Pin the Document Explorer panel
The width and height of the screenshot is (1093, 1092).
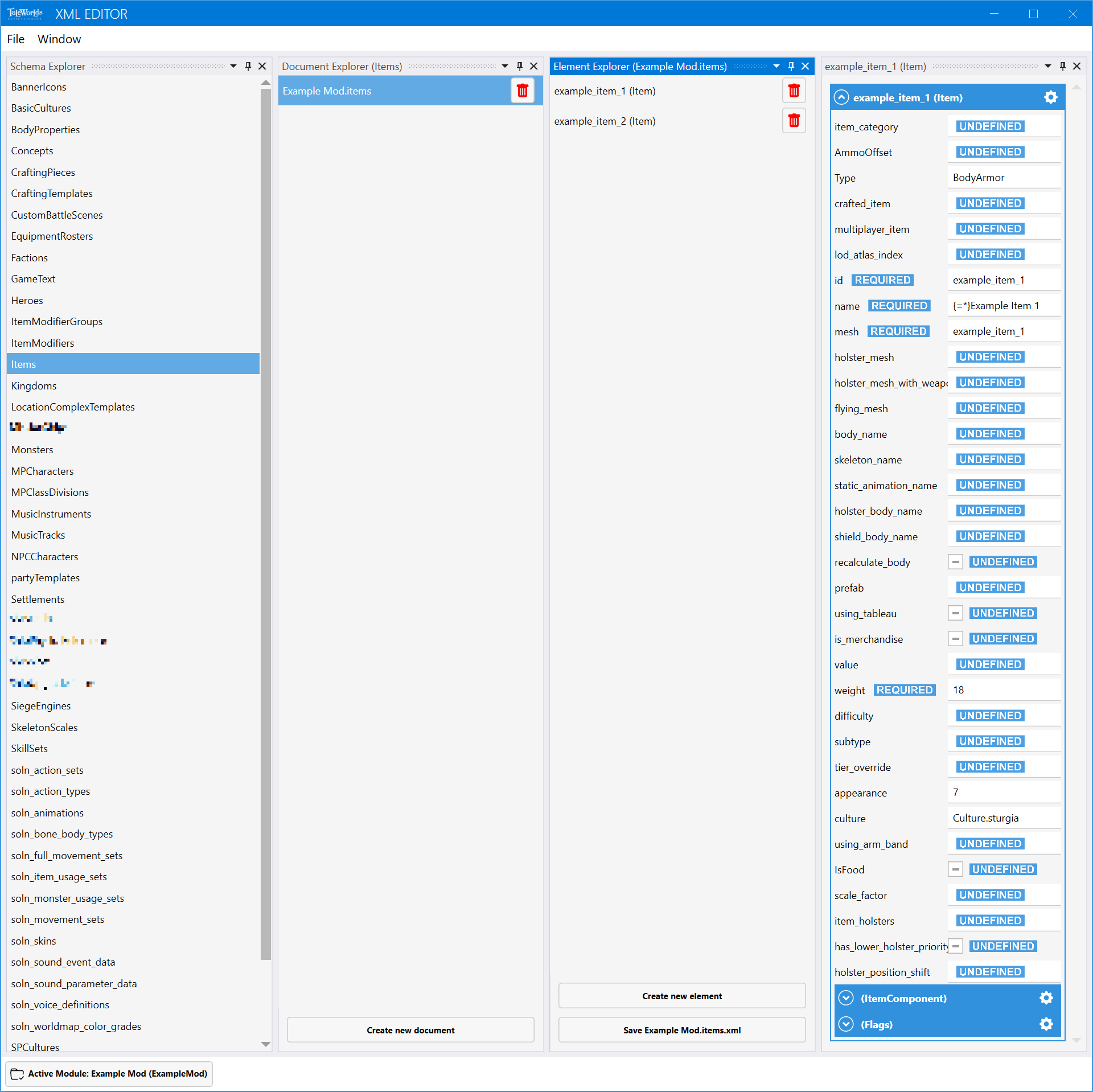click(520, 66)
